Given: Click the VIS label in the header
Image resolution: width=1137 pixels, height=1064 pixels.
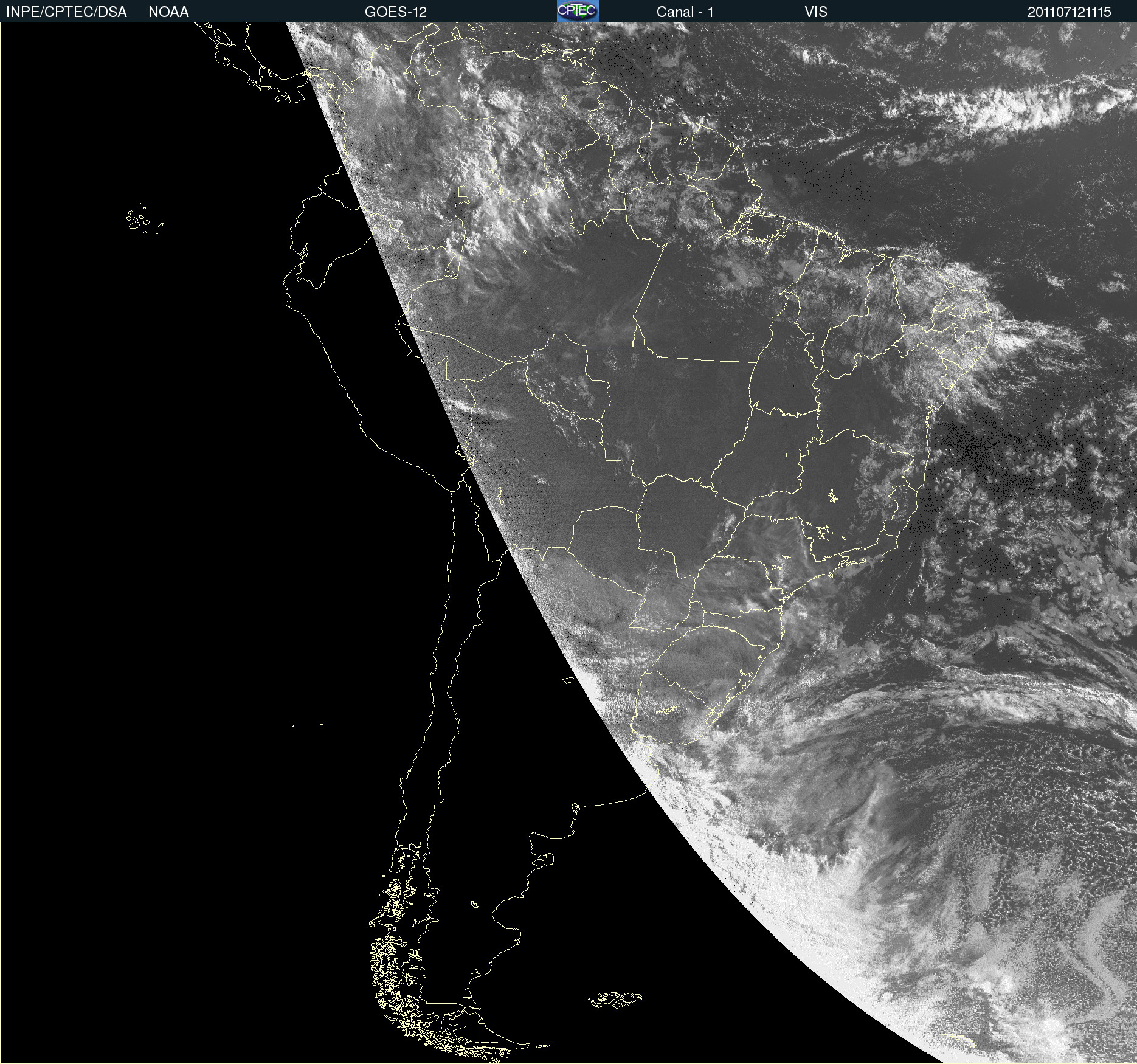Looking at the screenshot, I should tap(816, 12).
